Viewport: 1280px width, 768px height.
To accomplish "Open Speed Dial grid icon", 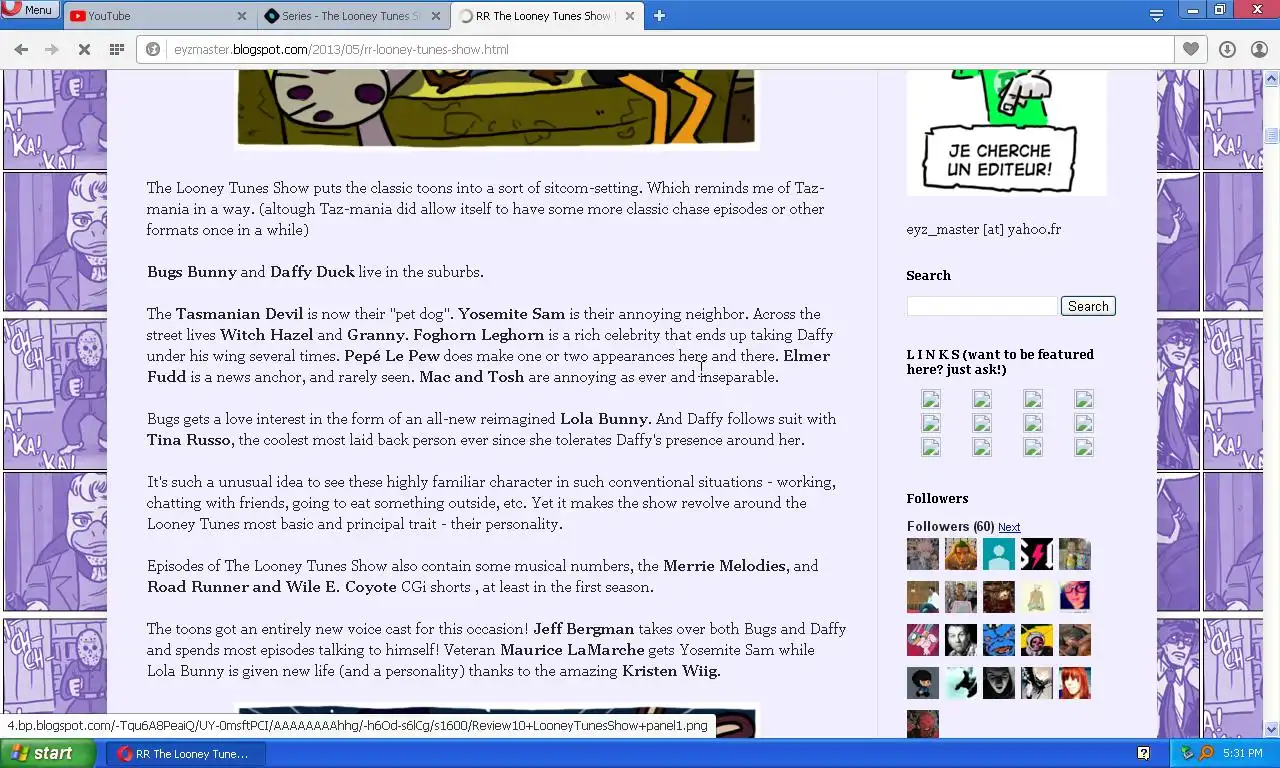I will pyautogui.click(x=116, y=49).
